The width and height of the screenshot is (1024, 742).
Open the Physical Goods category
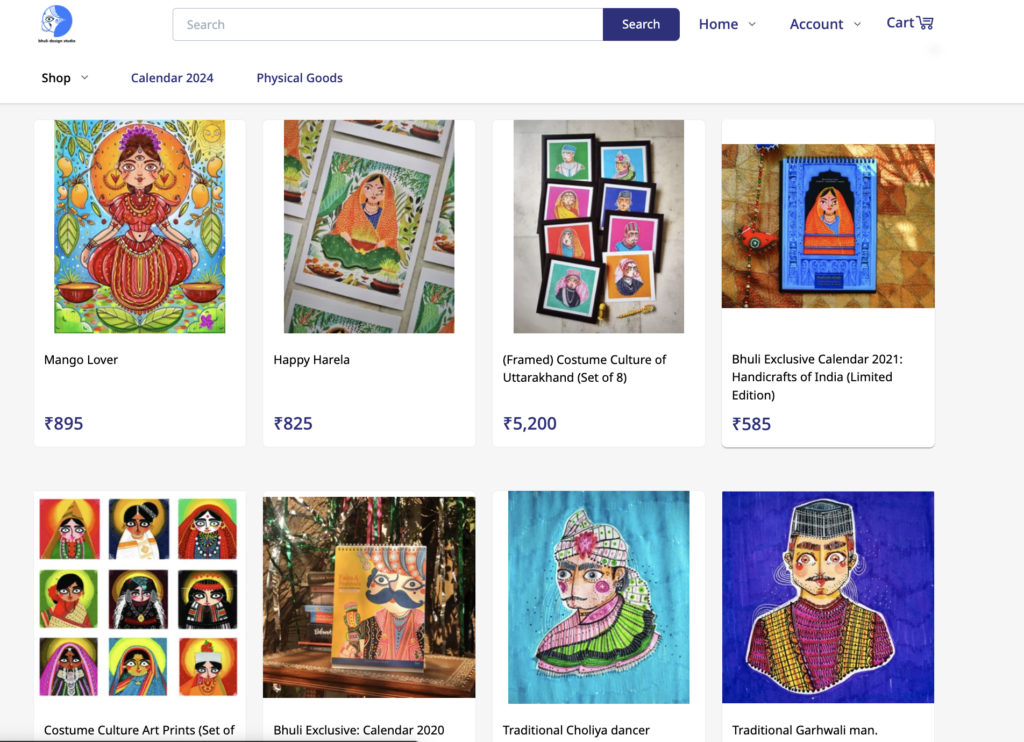299,78
